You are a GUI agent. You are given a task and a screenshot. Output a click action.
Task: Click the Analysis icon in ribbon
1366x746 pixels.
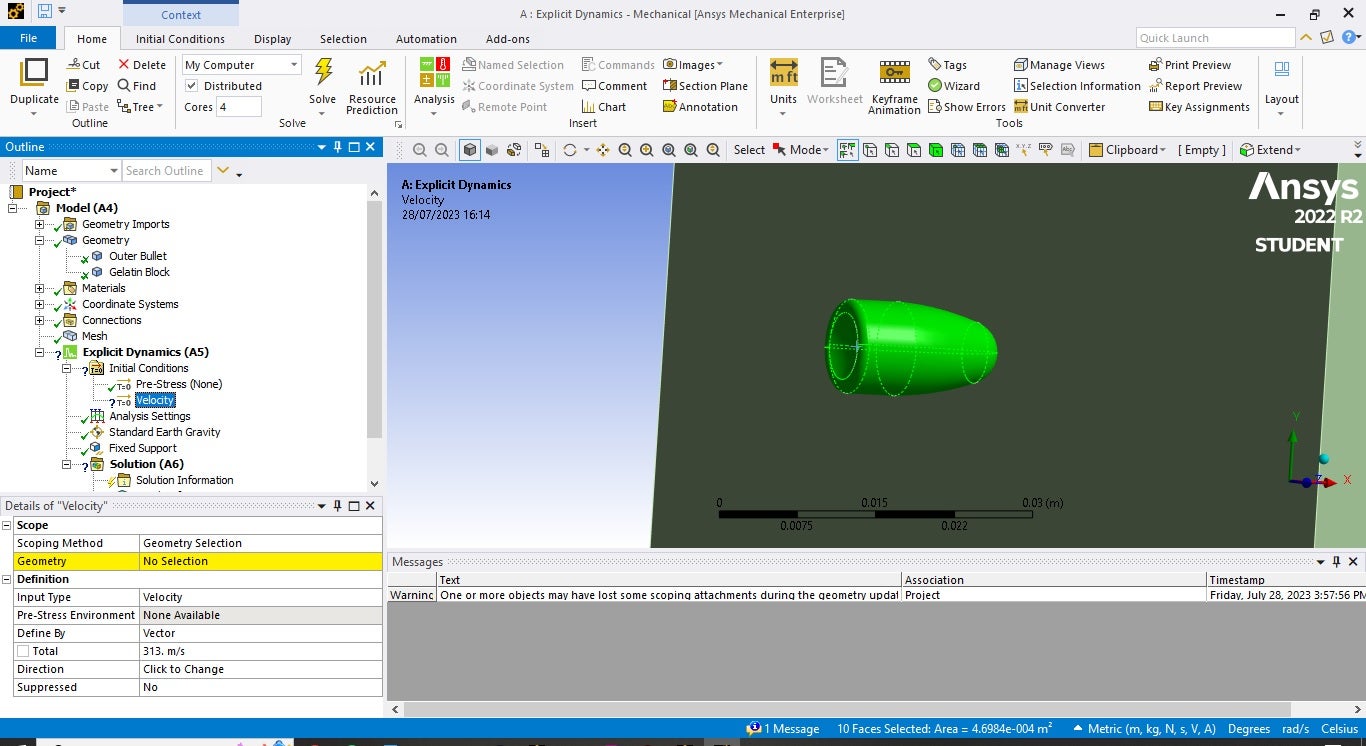click(x=434, y=73)
